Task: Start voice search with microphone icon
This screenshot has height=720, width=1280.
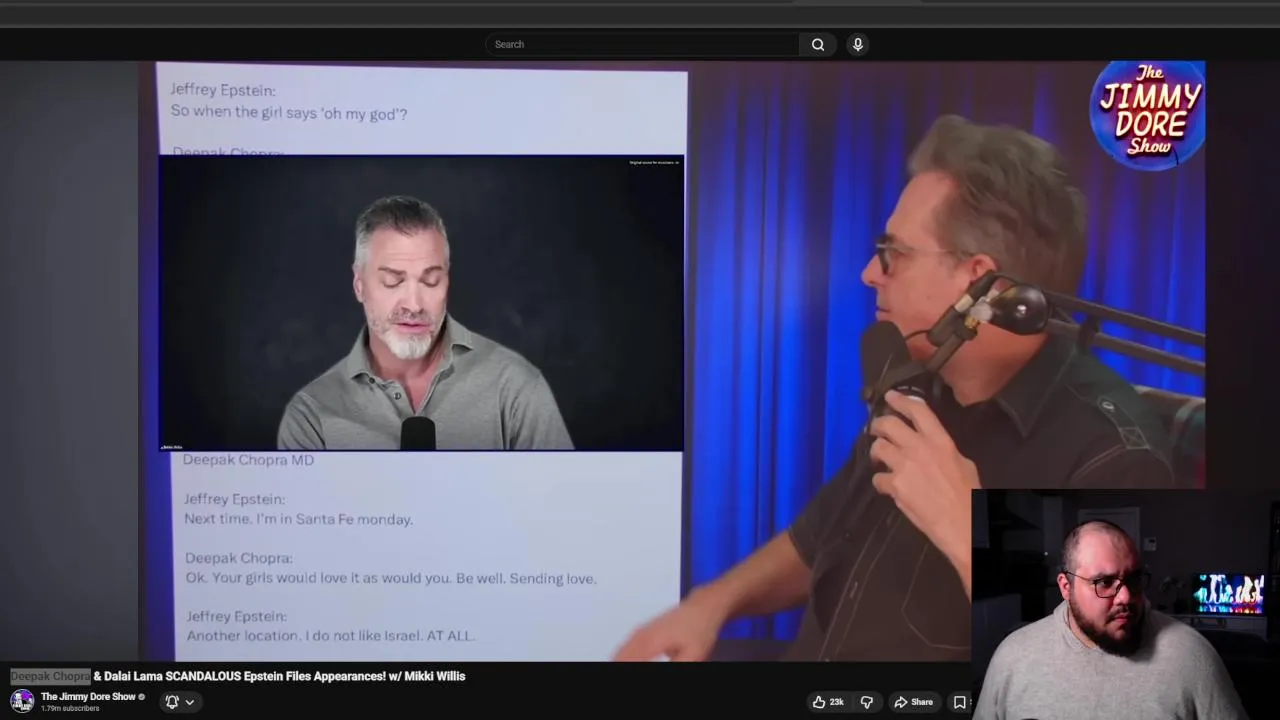Action: (x=857, y=44)
